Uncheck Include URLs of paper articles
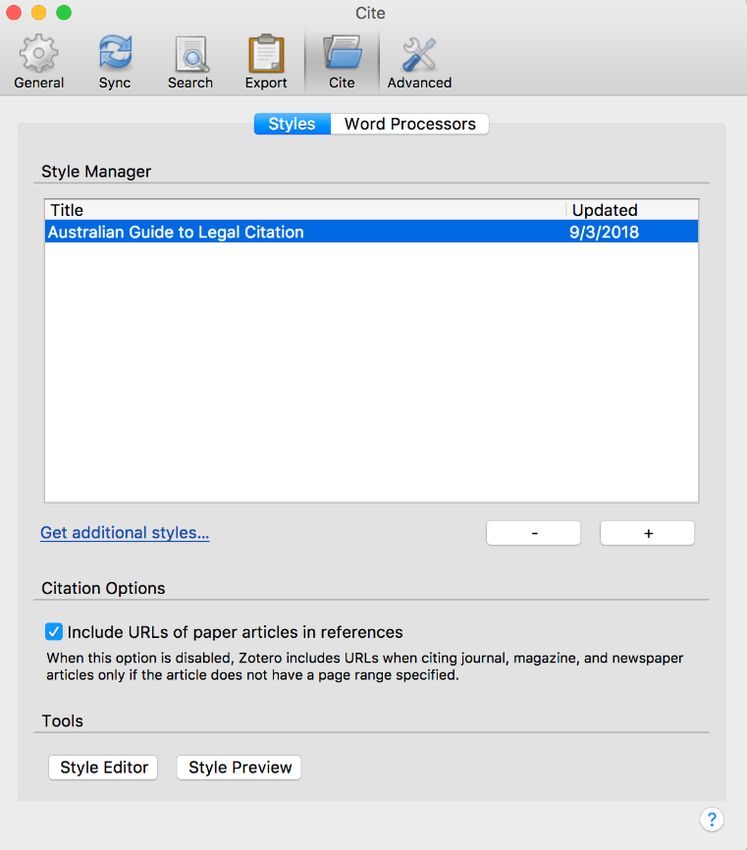Screen dimensions: 747x850 tap(54, 632)
